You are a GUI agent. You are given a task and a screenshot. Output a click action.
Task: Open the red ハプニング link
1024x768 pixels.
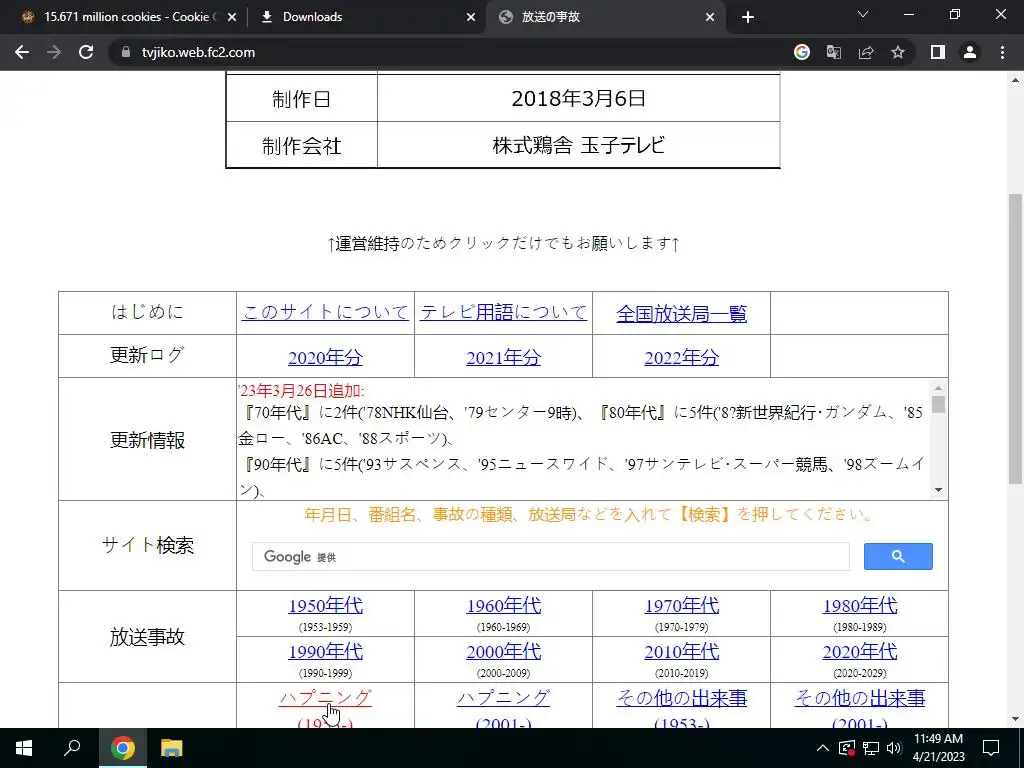(325, 697)
